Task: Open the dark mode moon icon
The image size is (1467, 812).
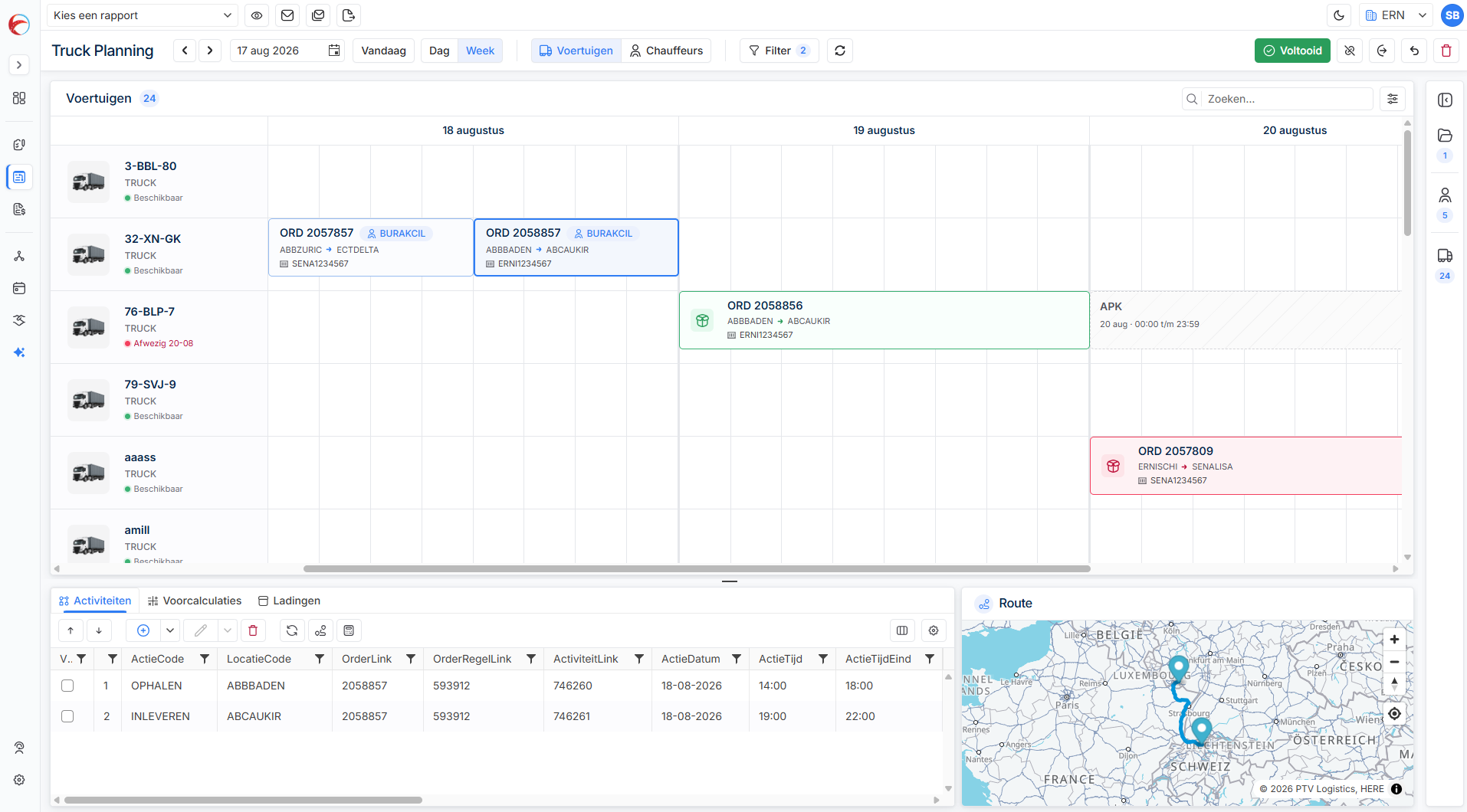Action: (1339, 15)
